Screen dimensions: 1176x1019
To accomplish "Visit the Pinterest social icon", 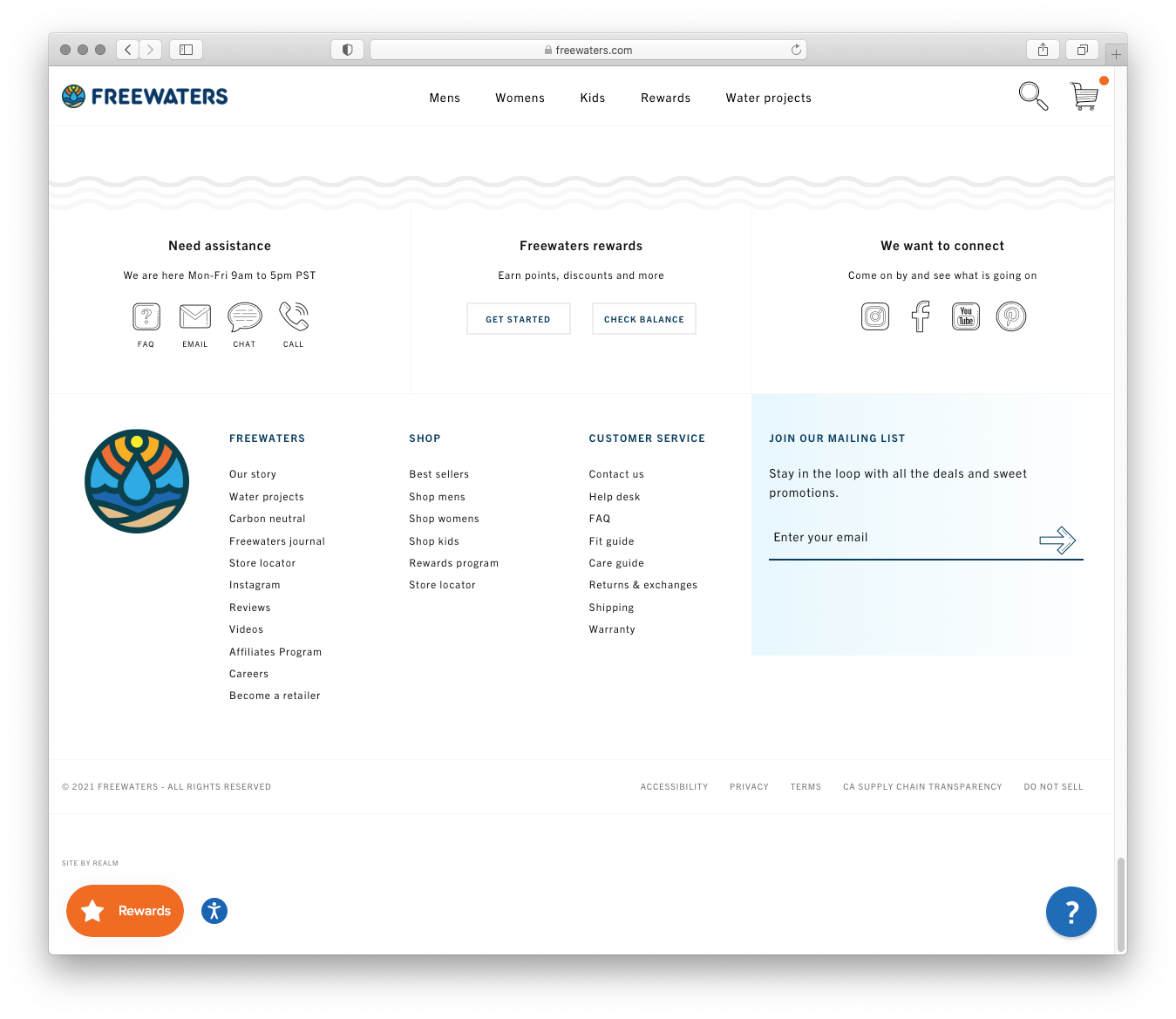I will (x=1011, y=316).
